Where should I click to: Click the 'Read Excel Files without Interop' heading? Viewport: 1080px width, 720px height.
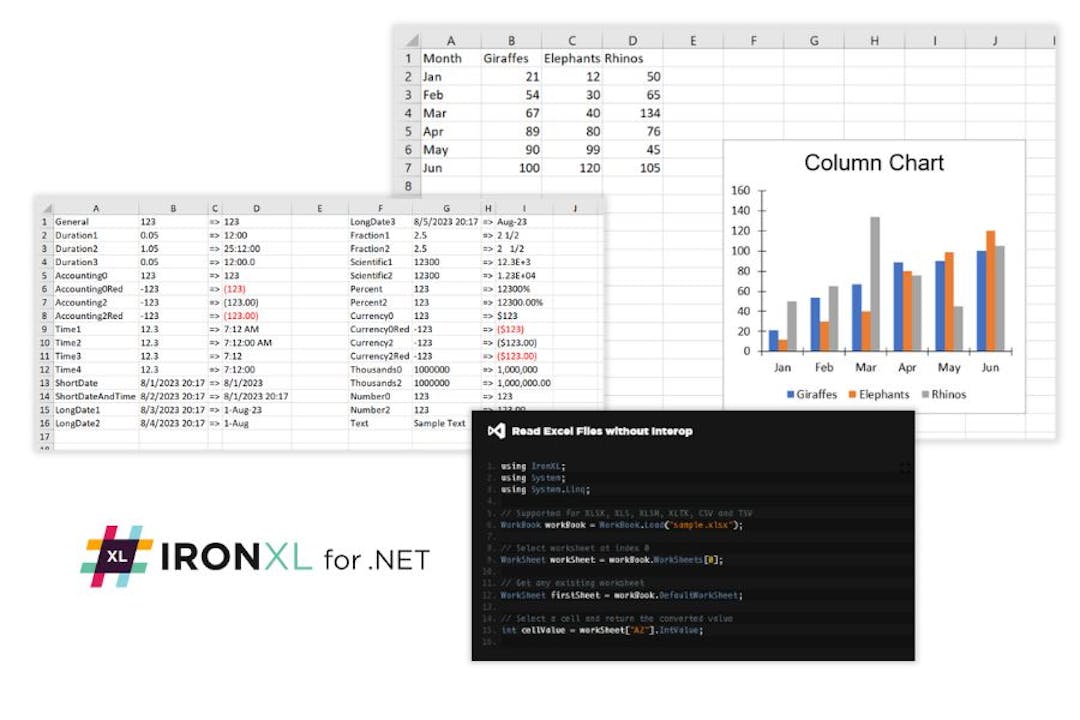(x=601, y=431)
